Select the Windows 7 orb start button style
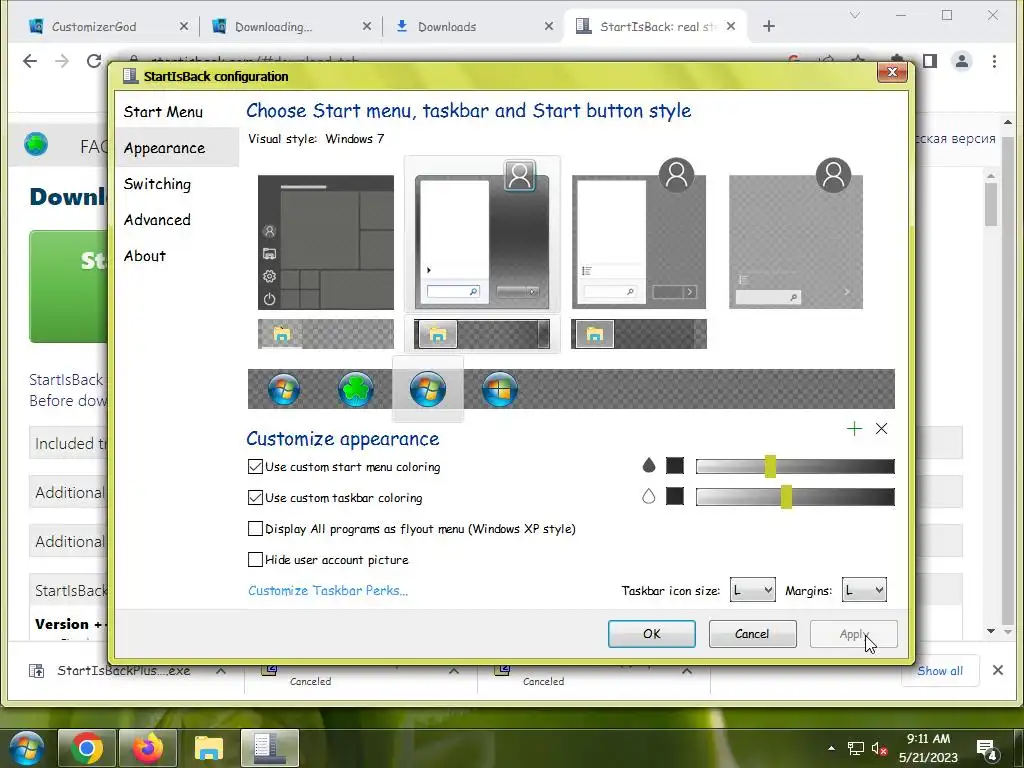Screen dimensions: 1024x768 click(x=284, y=389)
